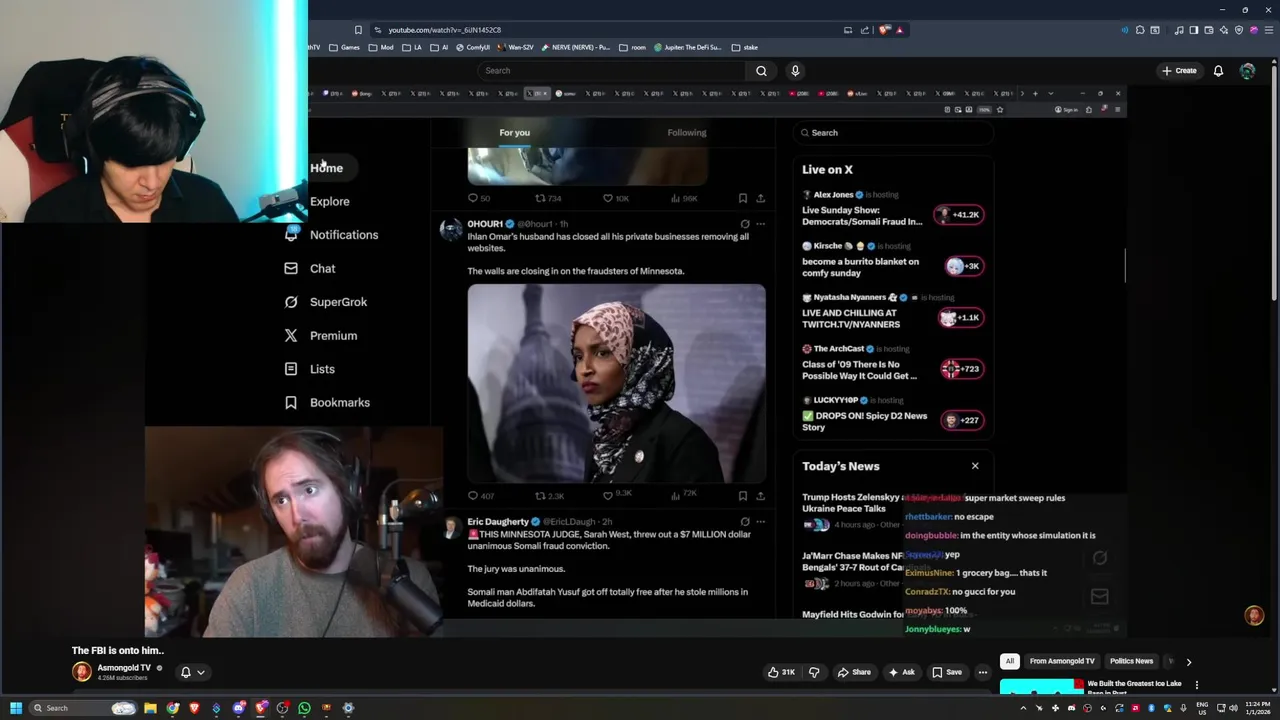The image size is (1280, 720).
Task: Bookmark the top tweet above 0HOUR1
Action: click(x=742, y=198)
